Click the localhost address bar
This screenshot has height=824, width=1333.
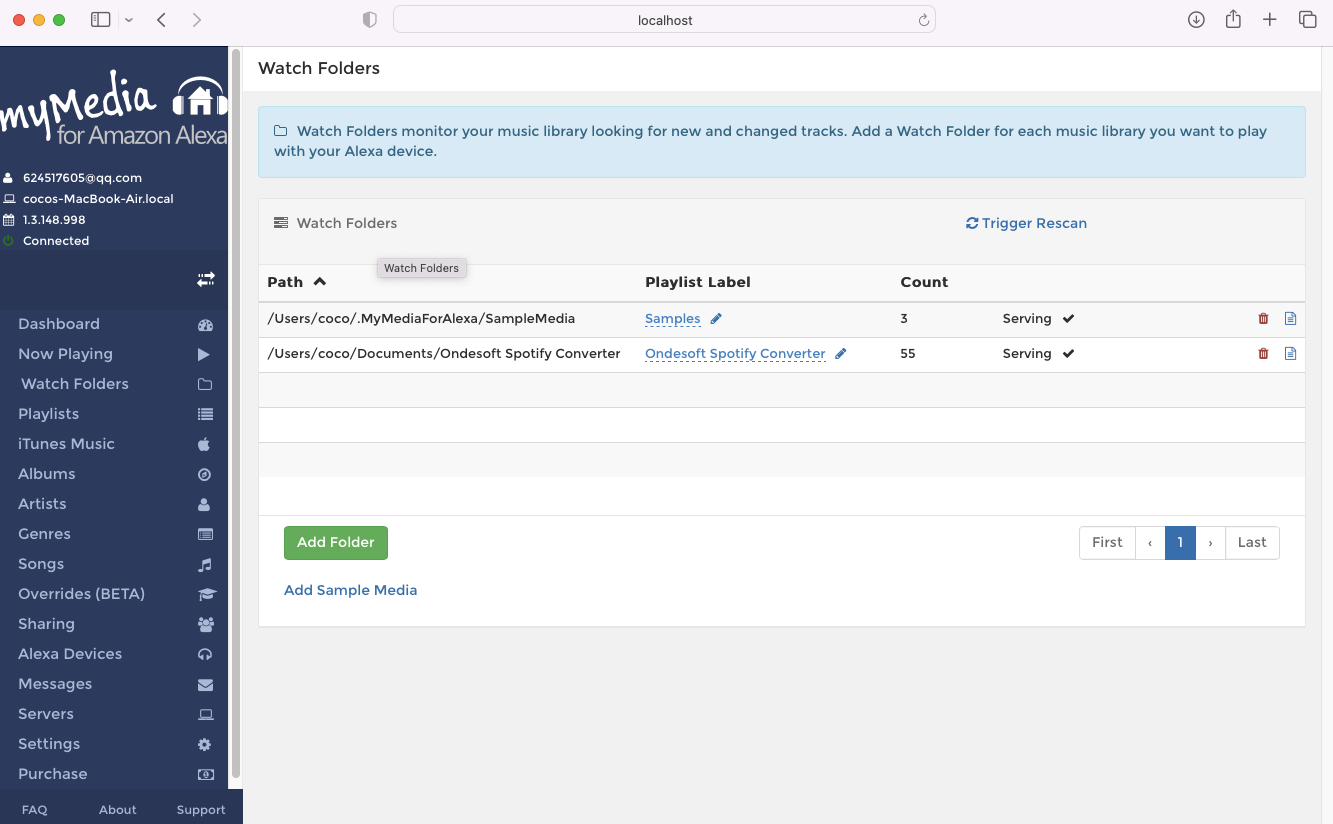(x=664, y=20)
